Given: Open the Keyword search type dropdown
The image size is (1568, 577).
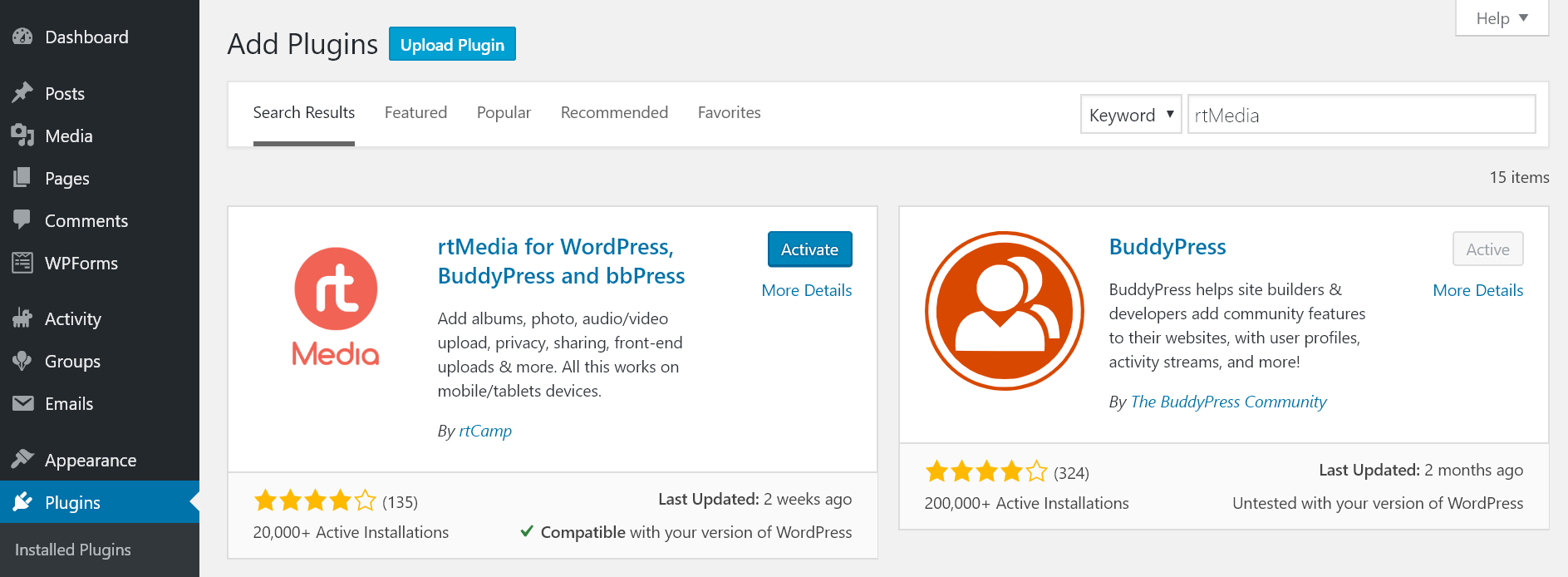Looking at the screenshot, I should coord(1130,115).
